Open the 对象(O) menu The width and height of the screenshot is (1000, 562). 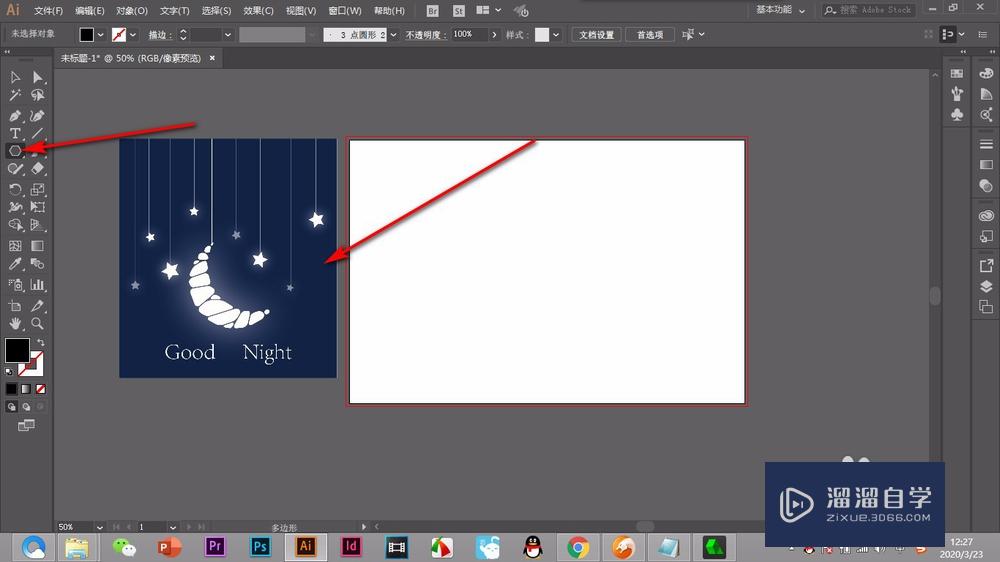(x=132, y=11)
